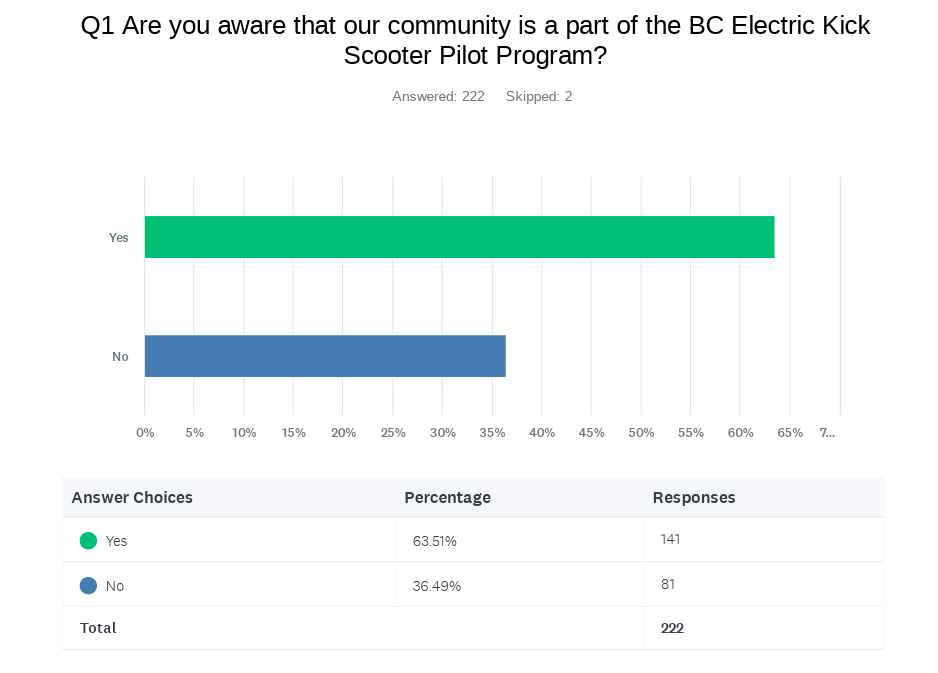The height and width of the screenshot is (673, 938).
Task: Click the Total row label
Action: coord(98,628)
